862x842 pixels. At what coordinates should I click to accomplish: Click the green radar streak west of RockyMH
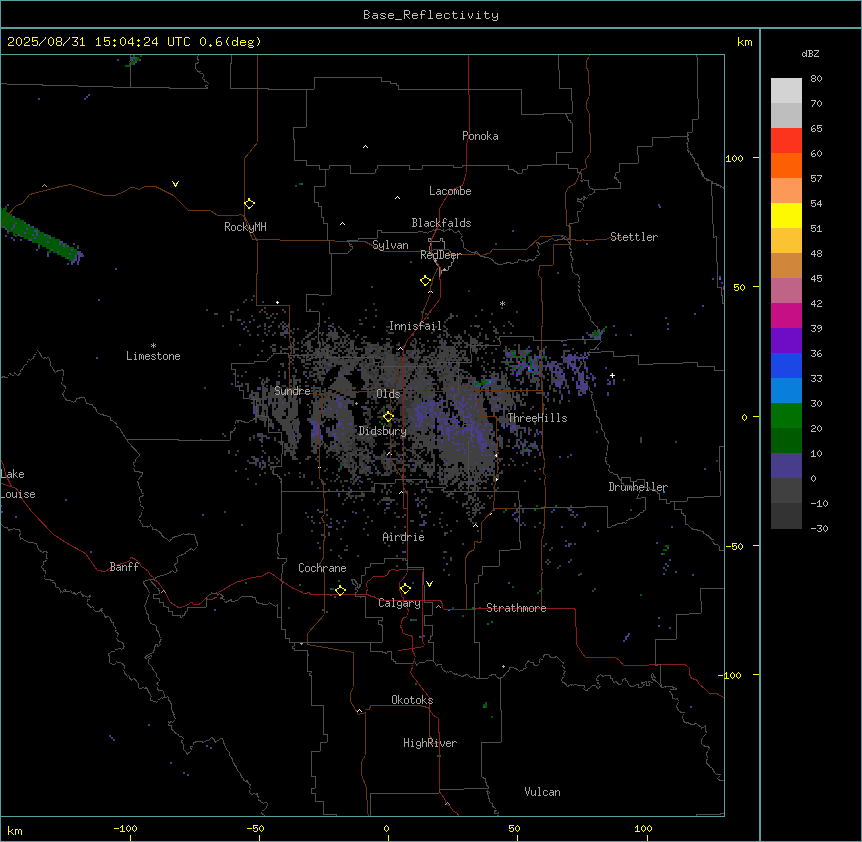click(x=42, y=236)
